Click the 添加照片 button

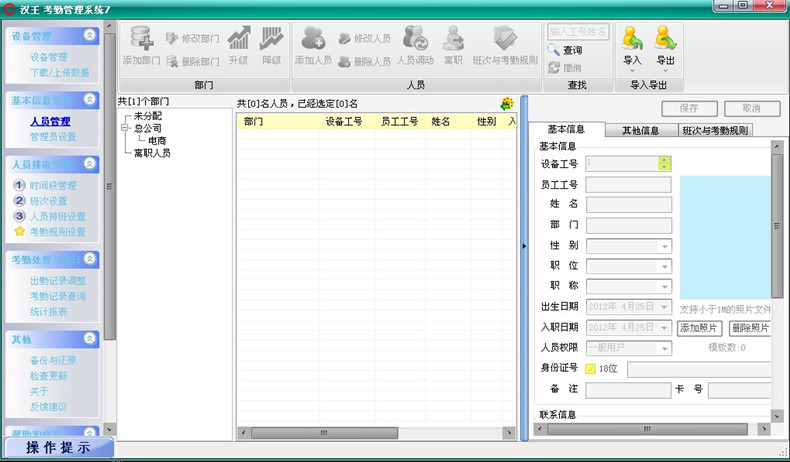699,328
